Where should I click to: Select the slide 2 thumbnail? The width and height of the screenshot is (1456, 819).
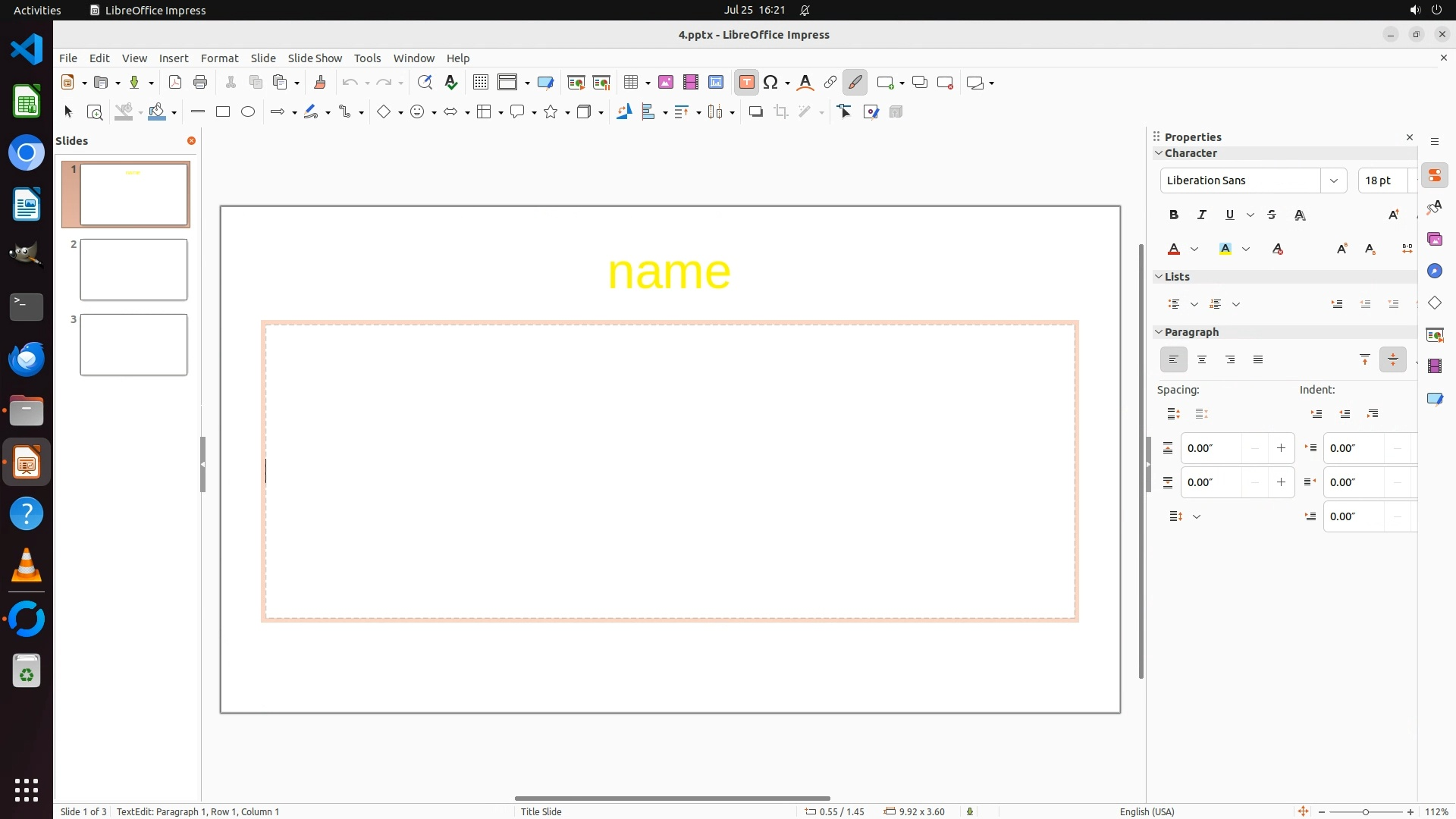click(133, 270)
